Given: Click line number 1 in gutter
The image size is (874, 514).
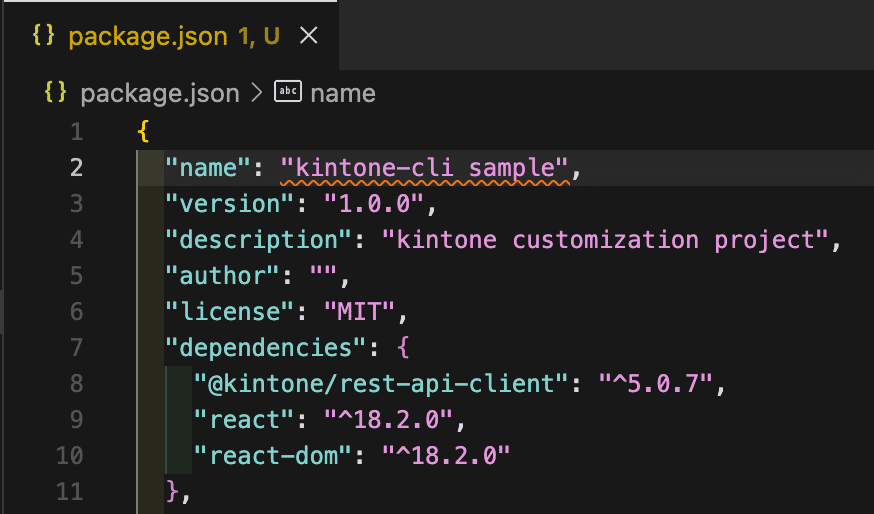Looking at the screenshot, I should click(76, 132).
